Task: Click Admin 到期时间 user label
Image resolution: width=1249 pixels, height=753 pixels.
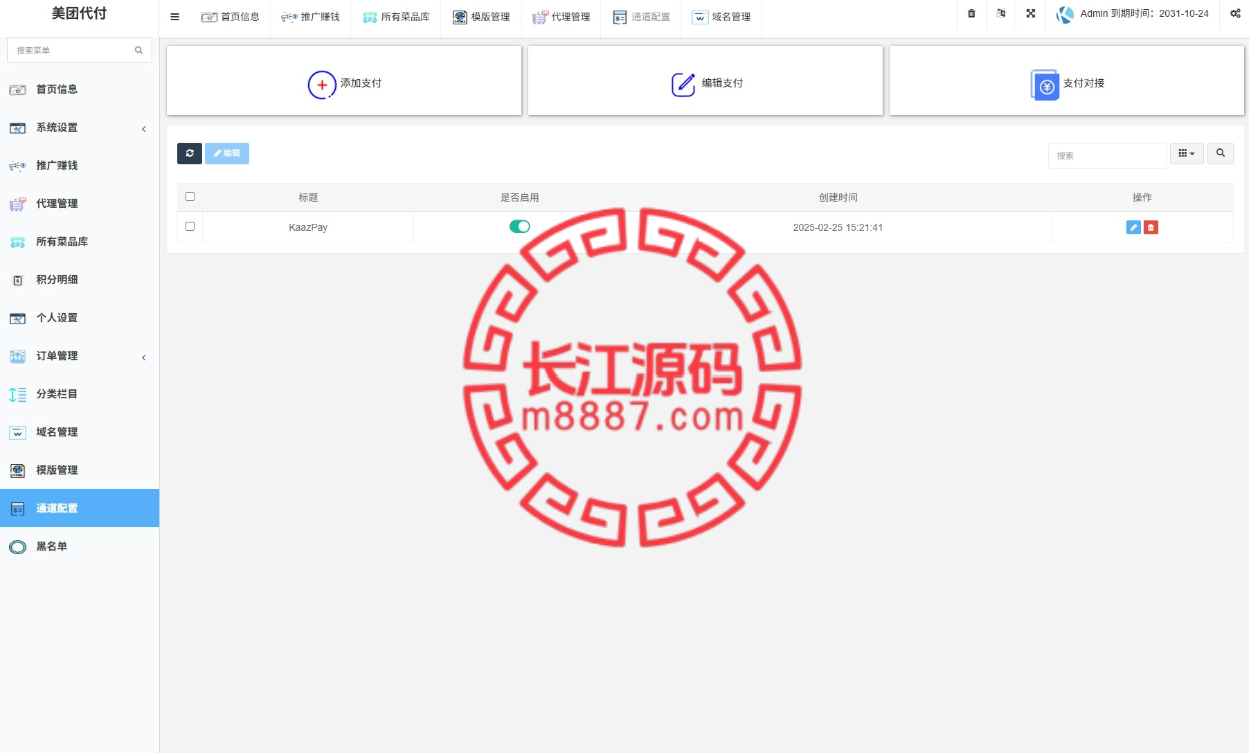Action: click(x=1144, y=14)
